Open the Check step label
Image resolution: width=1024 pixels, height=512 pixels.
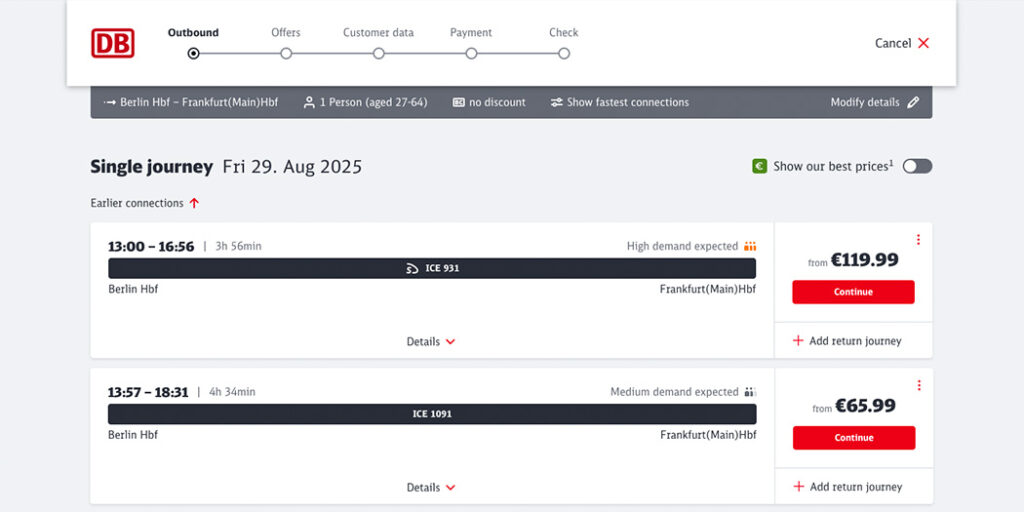tap(564, 33)
